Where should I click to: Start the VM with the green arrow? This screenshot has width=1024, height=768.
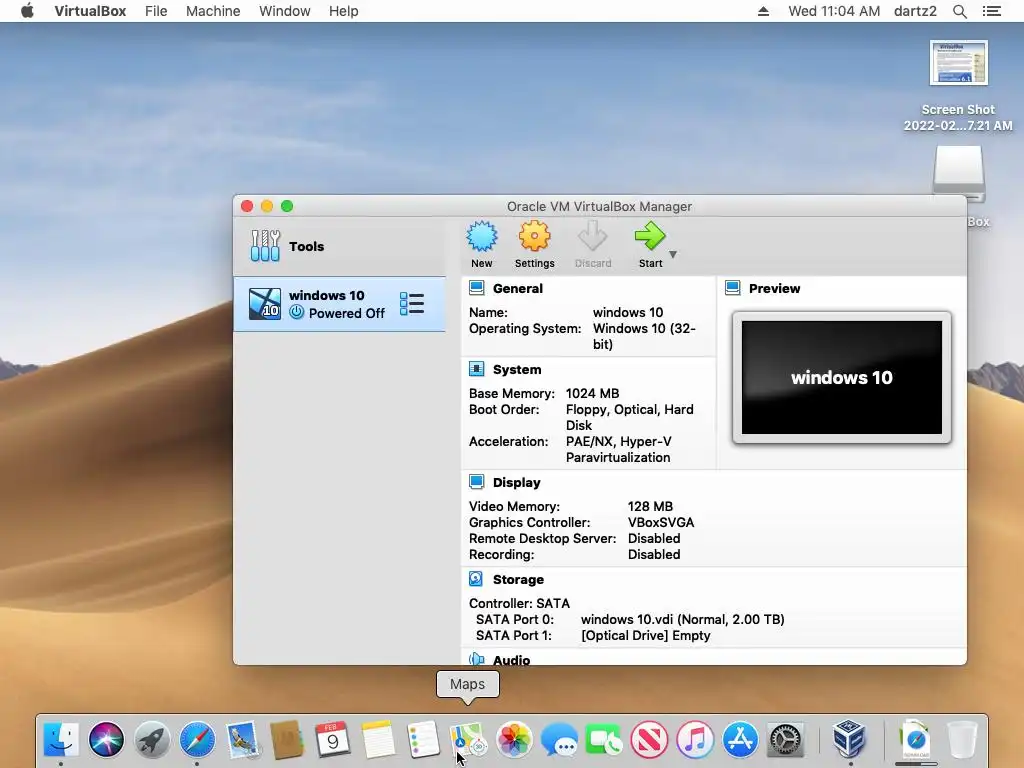click(x=650, y=236)
